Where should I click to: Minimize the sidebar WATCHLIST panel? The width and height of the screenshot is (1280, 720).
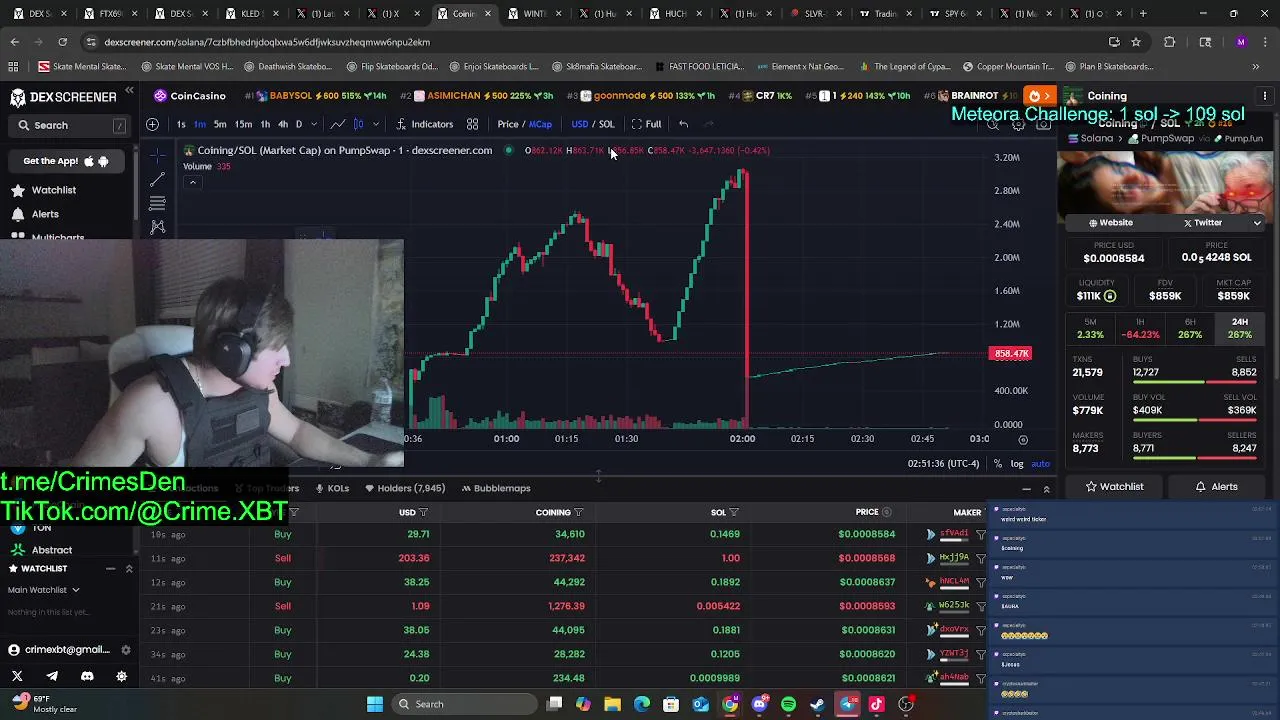[110, 569]
